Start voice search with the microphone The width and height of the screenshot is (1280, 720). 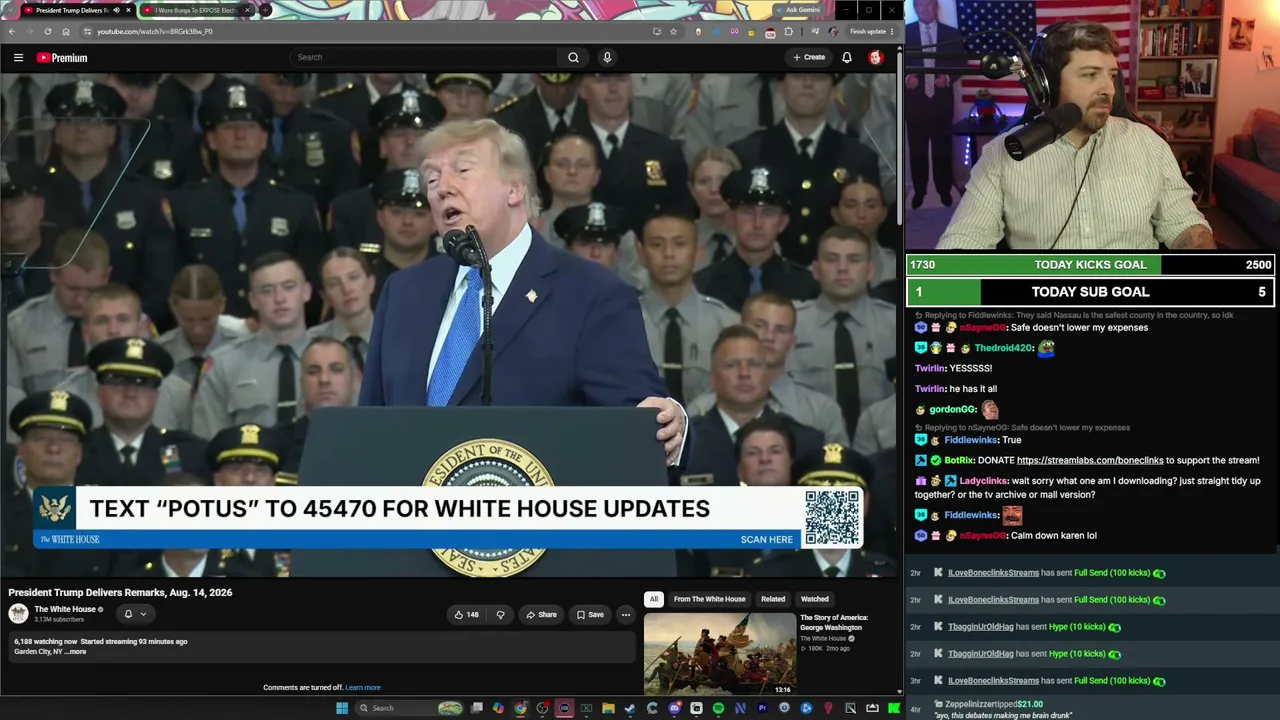pyautogui.click(x=607, y=57)
